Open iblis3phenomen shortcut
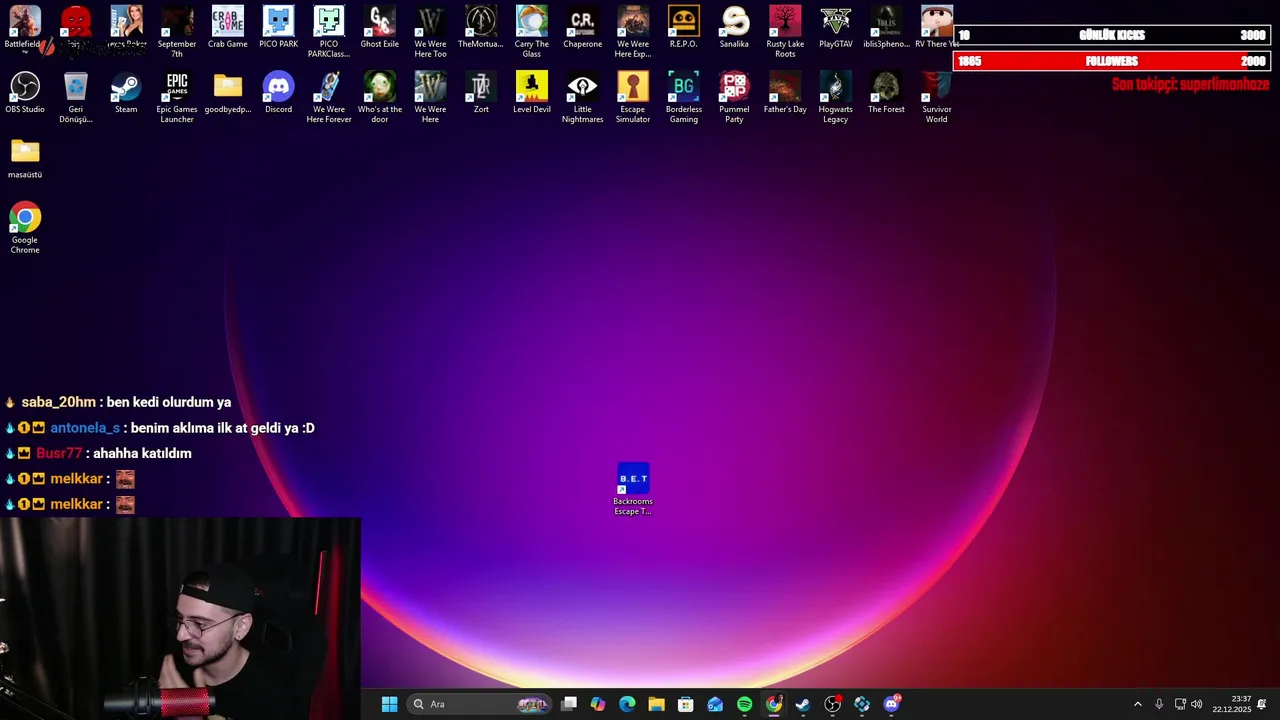The width and height of the screenshot is (1280, 720). 886,27
